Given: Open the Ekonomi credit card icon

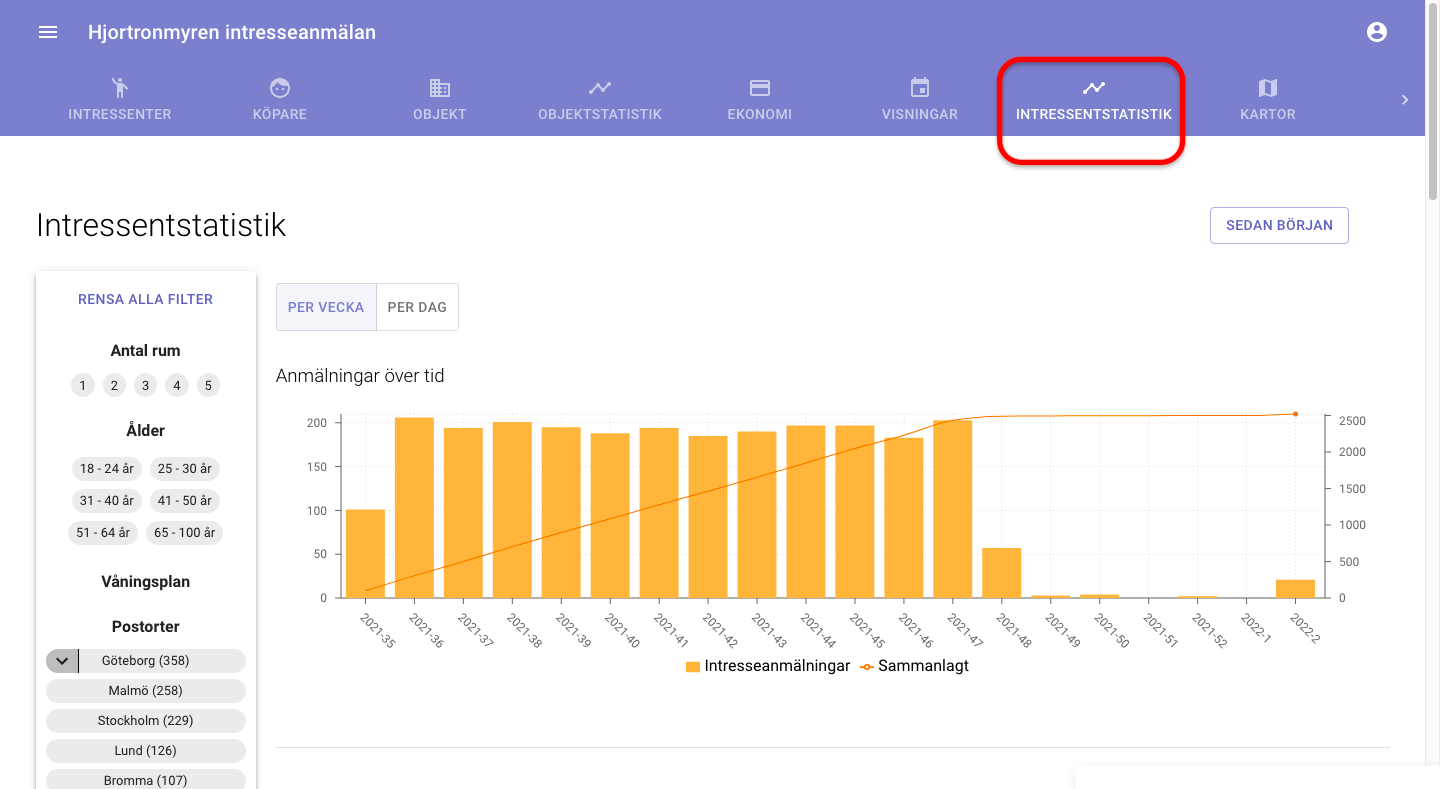Looking at the screenshot, I should pos(760,88).
